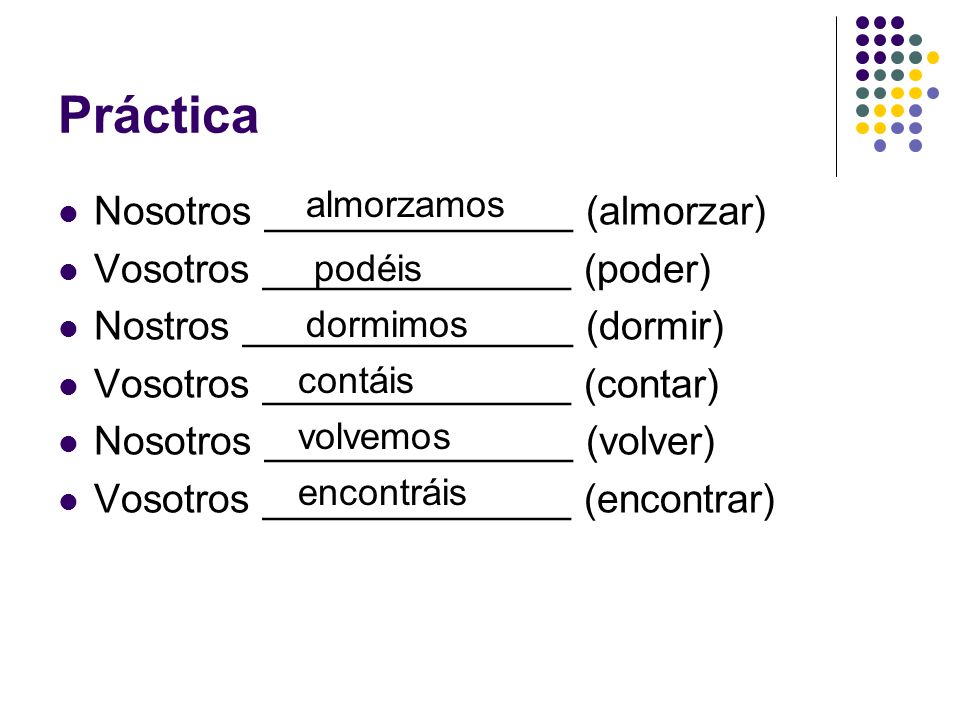Image resolution: width=960 pixels, height=720 pixels.
Task: Click the answer encontráis
Action: (x=382, y=493)
